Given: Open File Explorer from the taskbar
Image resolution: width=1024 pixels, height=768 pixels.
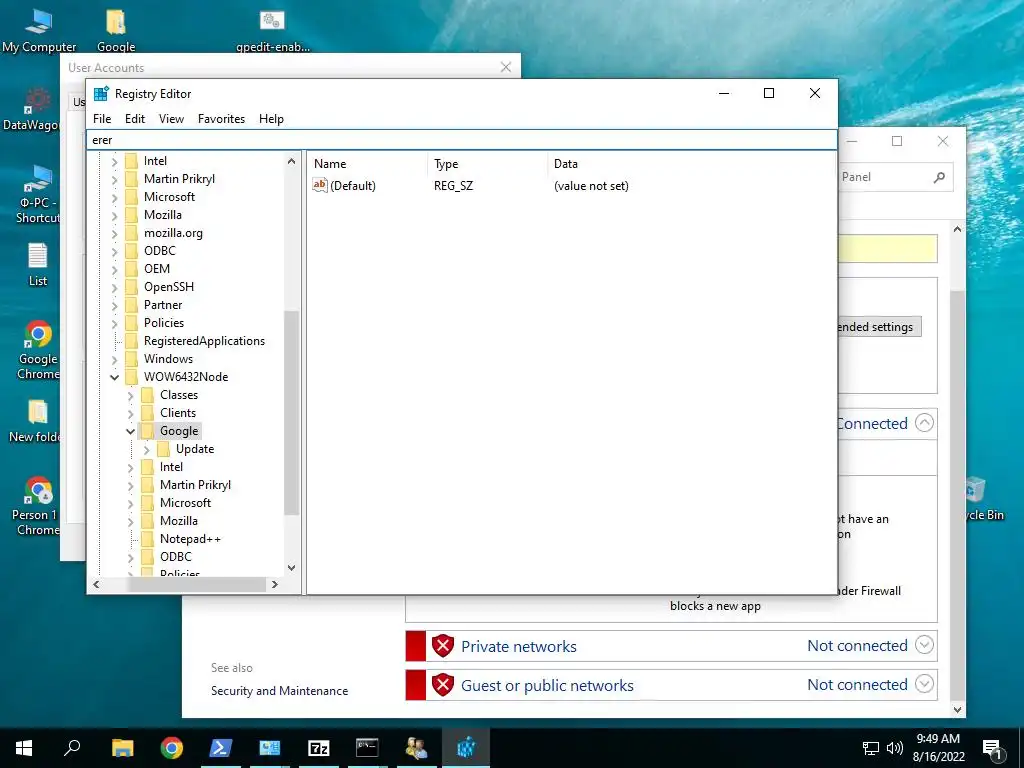Looking at the screenshot, I should [x=122, y=748].
